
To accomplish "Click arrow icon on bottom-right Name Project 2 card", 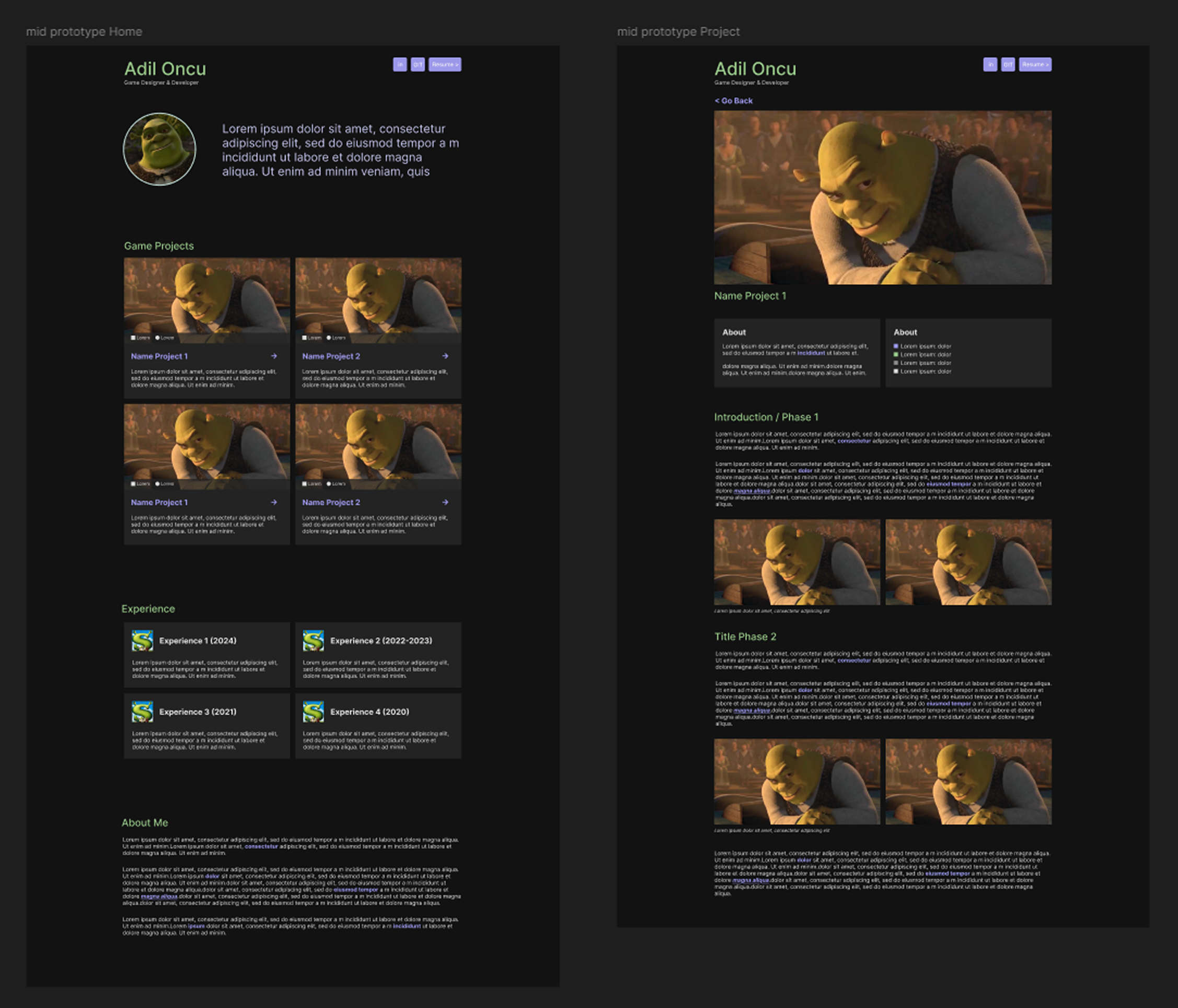I will [445, 502].
